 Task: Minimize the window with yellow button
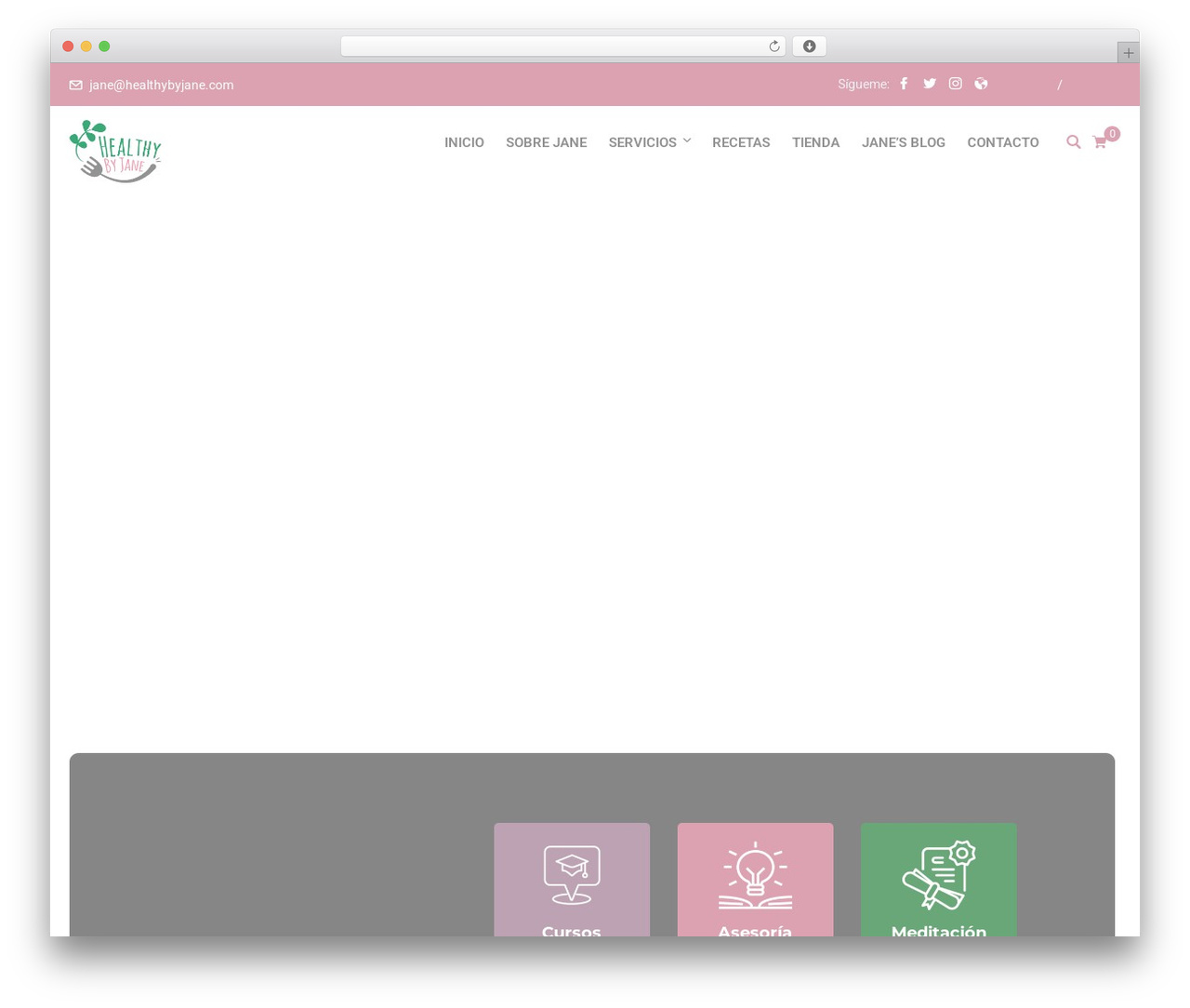(86, 46)
